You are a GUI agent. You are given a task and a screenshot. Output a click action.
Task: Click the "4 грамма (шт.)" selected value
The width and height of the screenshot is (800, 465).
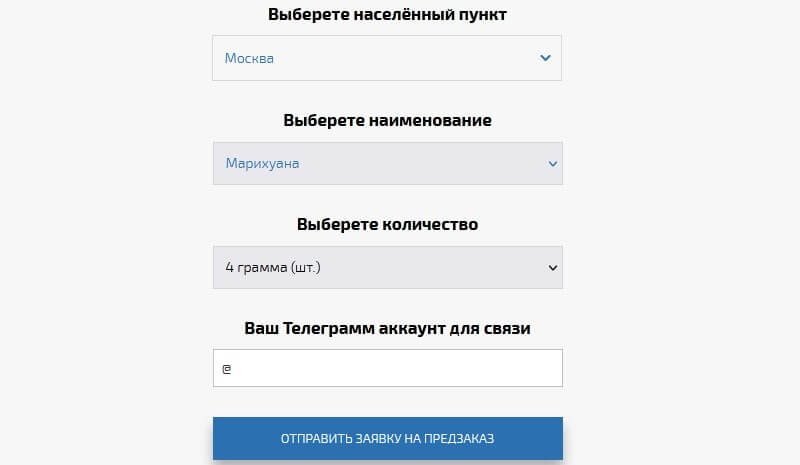[x=272, y=268]
